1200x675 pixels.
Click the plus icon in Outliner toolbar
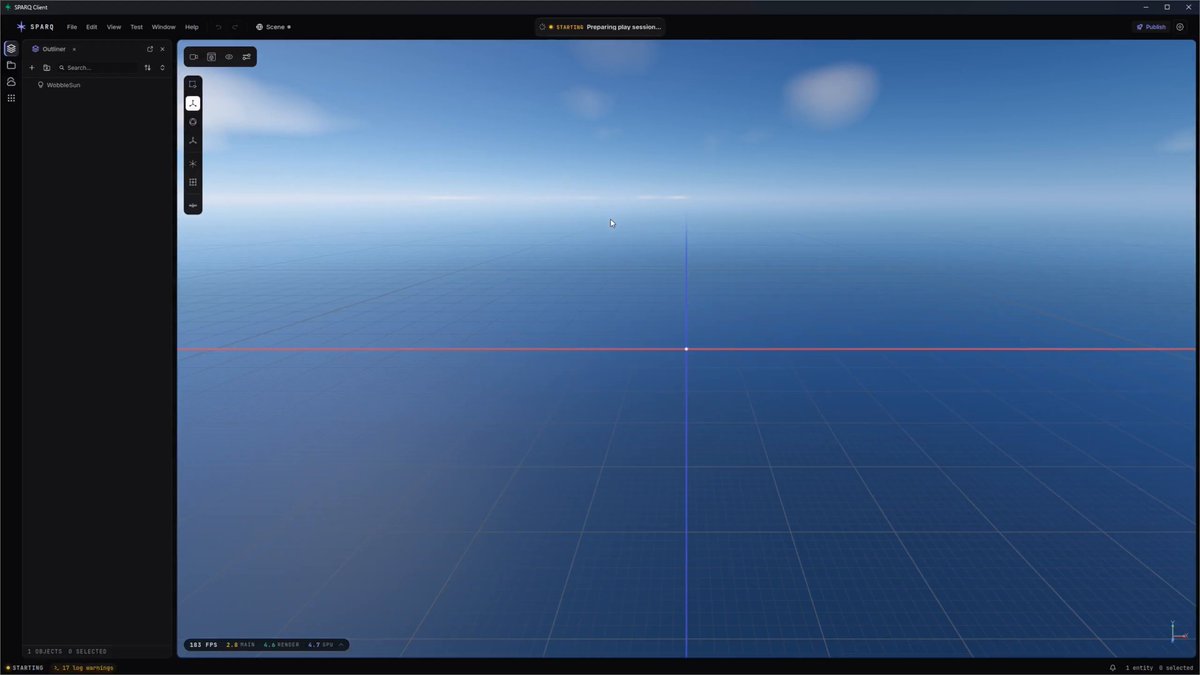(x=32, y=68)
